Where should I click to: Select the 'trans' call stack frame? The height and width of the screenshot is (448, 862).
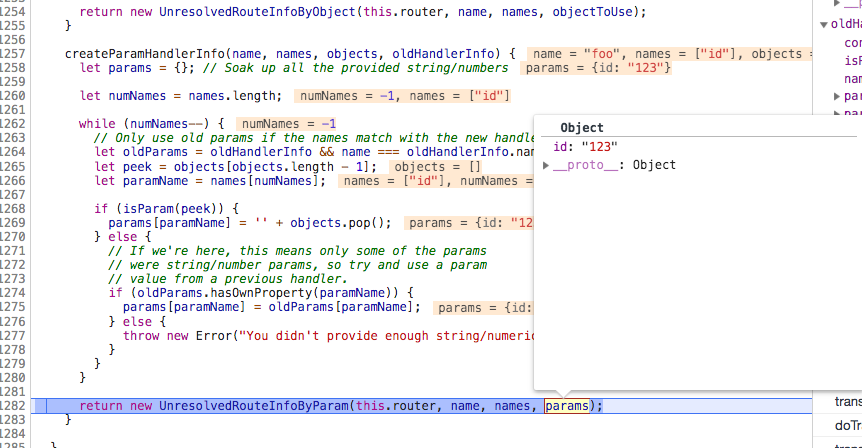tap(848, 402)
